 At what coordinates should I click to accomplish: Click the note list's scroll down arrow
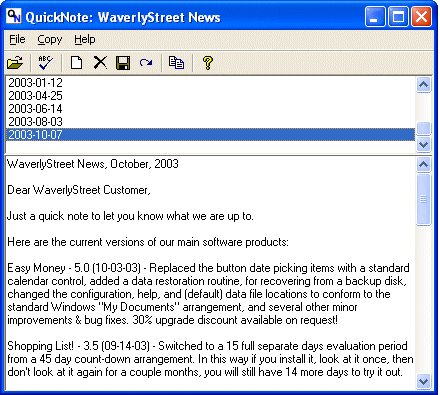click(423, 145)
